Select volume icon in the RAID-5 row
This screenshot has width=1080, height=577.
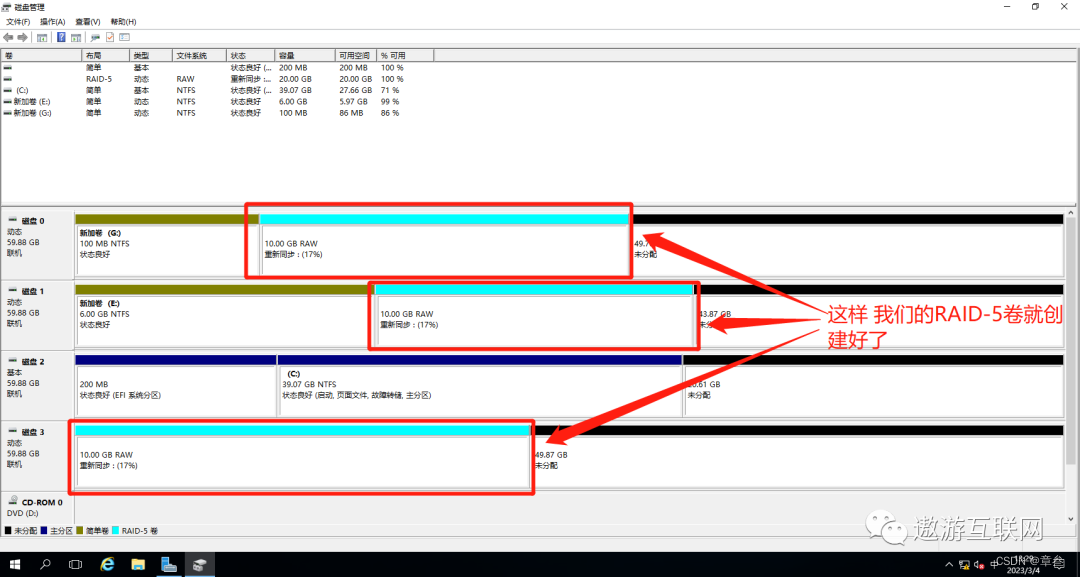(8, 79)
